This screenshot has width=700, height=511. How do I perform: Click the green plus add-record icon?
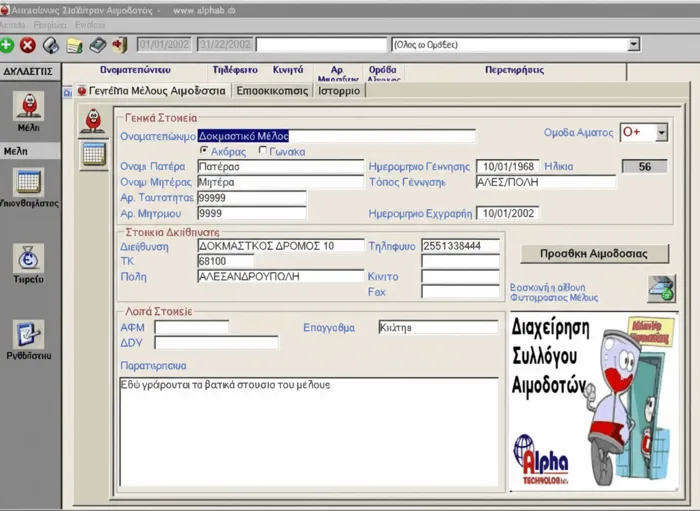click(8, 45)
